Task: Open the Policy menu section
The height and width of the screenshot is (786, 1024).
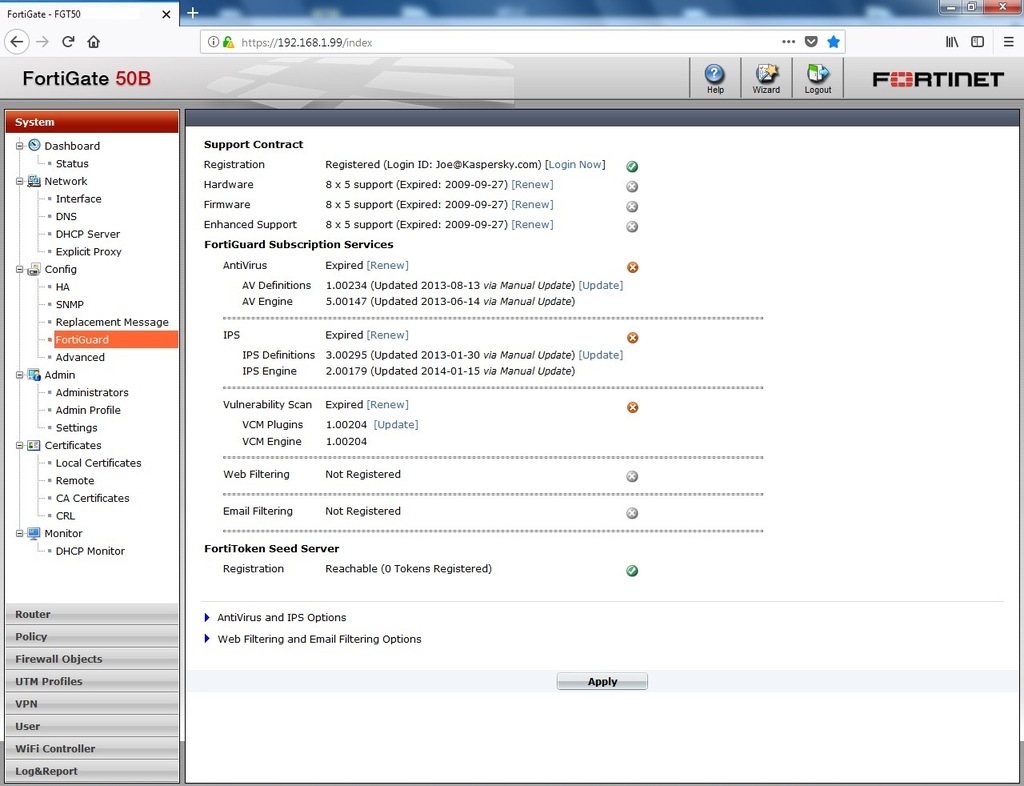Action: (x=92, y=637)
